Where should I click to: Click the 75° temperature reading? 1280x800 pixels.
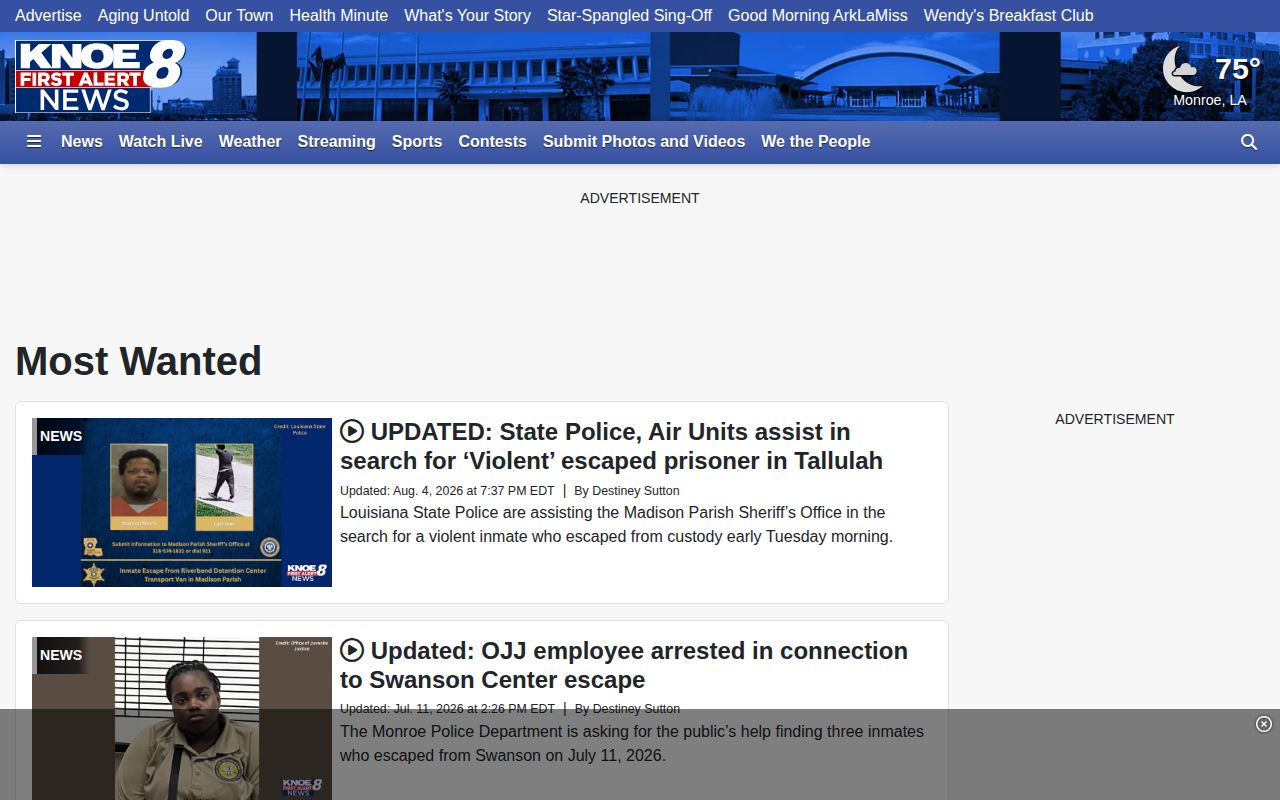coord(1238,69)
